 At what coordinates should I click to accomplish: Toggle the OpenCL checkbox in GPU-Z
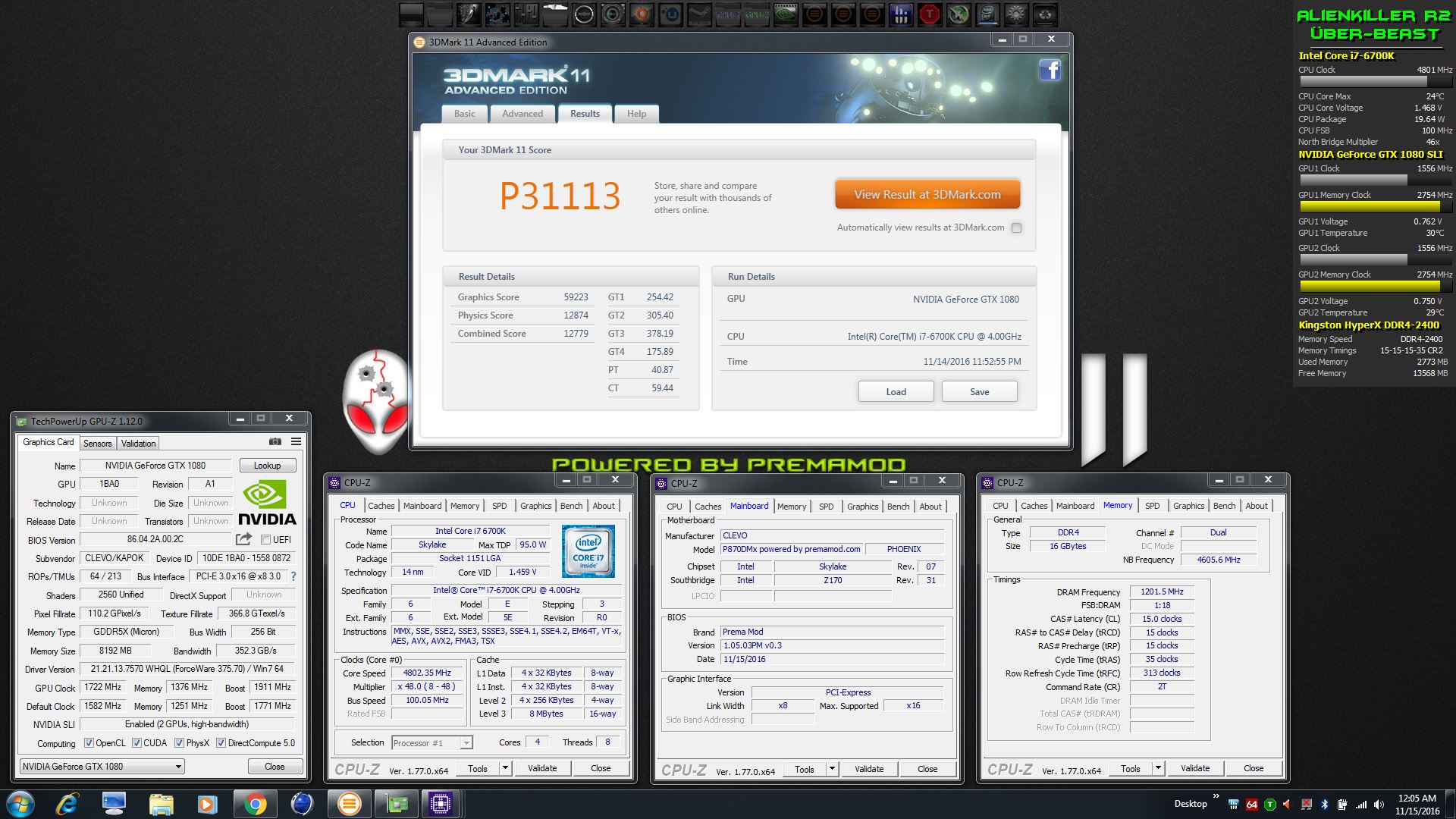pyautogui.click(x=89, y=743)
